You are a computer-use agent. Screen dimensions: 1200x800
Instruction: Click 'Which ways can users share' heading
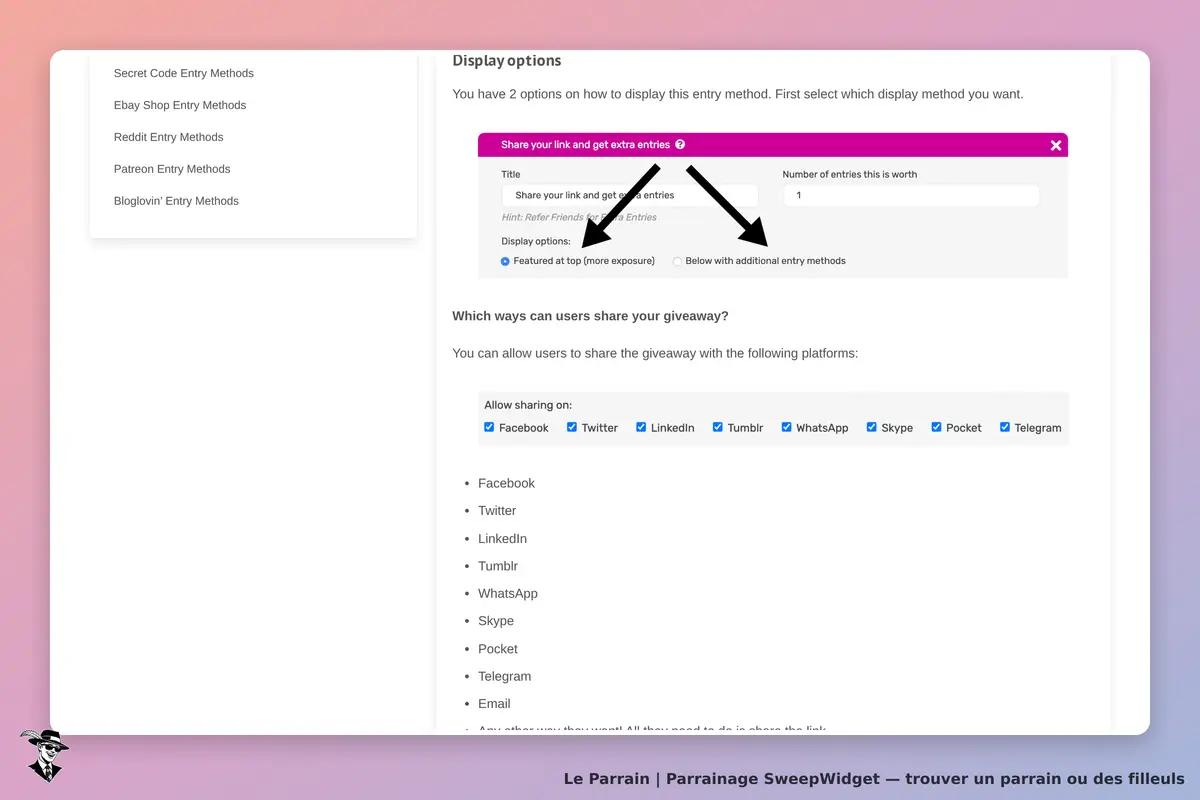(590, 316)
